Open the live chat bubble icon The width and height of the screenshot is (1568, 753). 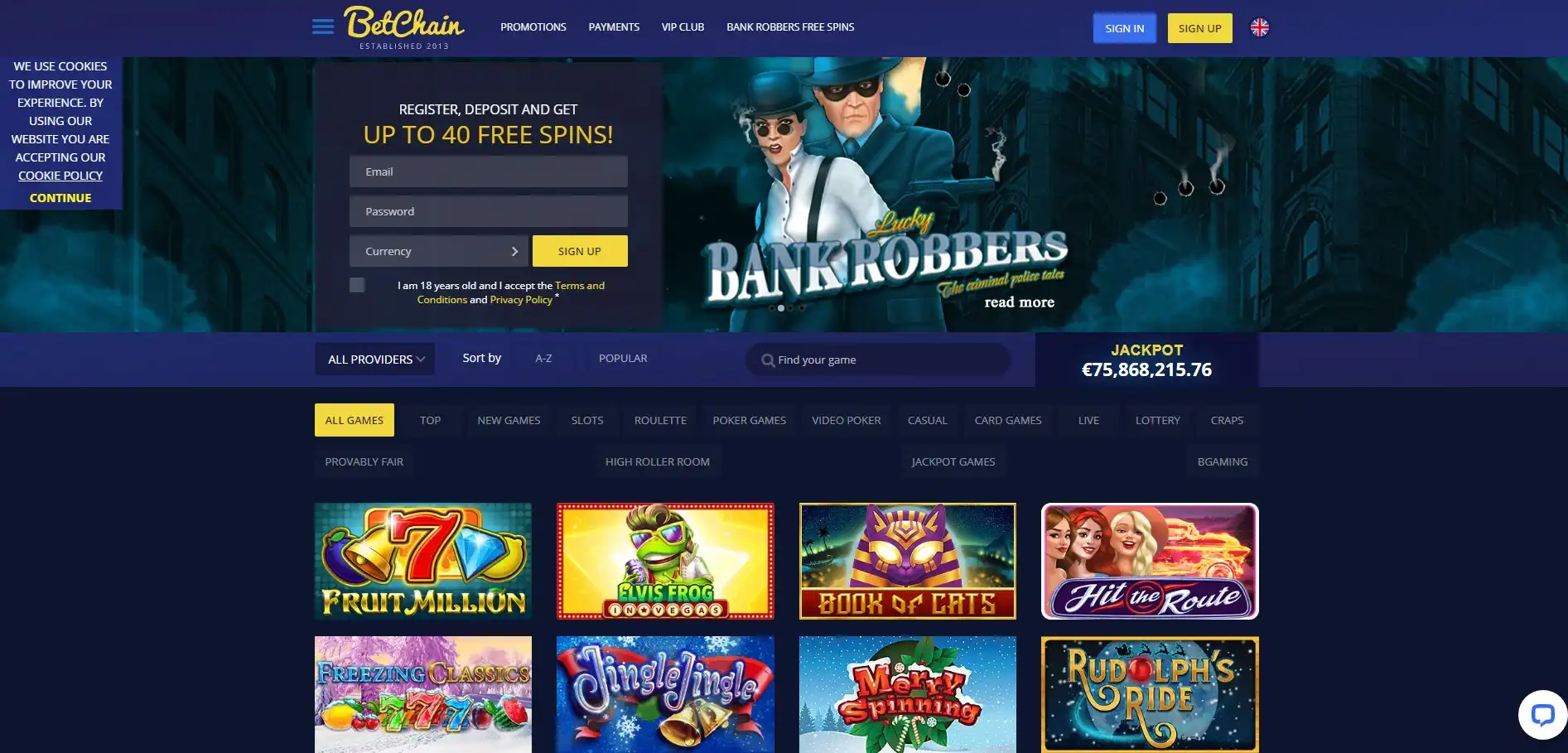click(1542, 714)
